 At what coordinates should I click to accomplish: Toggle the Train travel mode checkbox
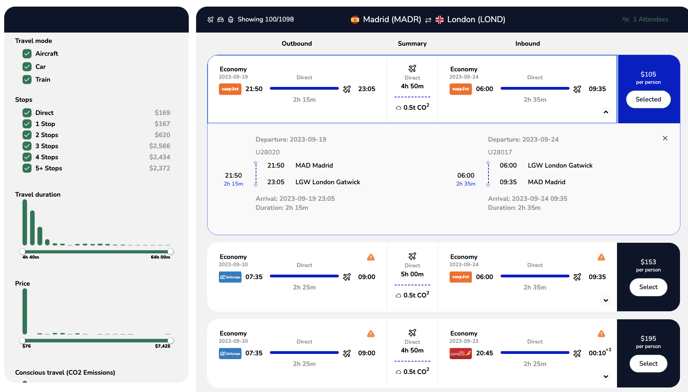(x=27, y=79)
